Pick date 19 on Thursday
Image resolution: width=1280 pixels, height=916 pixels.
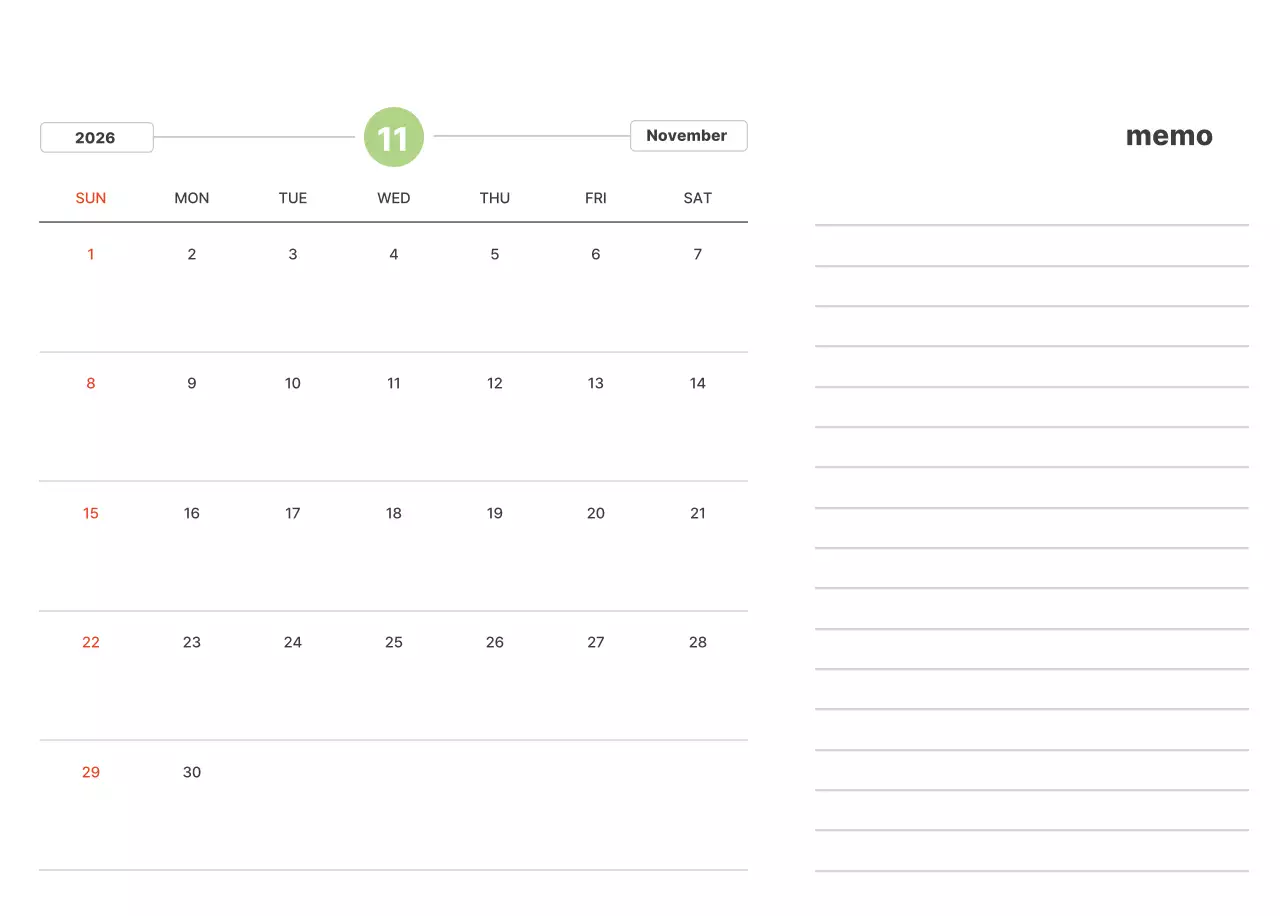click(495, 513)
